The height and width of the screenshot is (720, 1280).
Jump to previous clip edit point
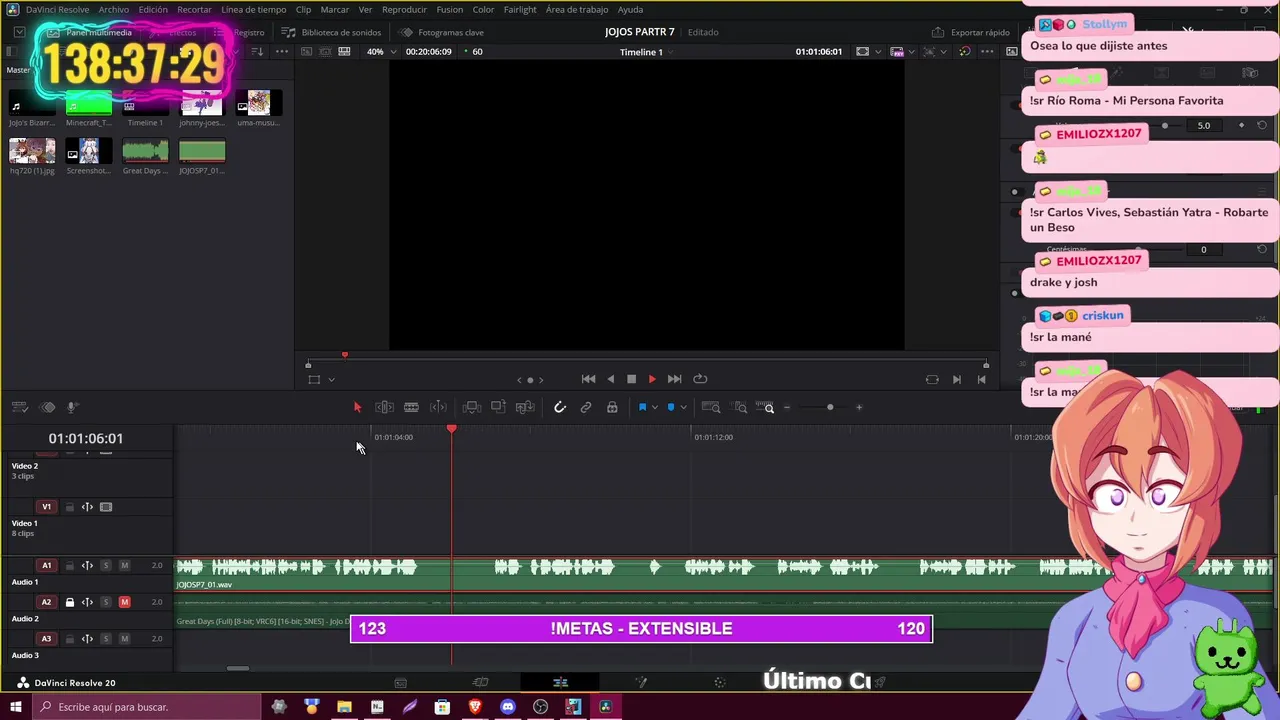981,379
